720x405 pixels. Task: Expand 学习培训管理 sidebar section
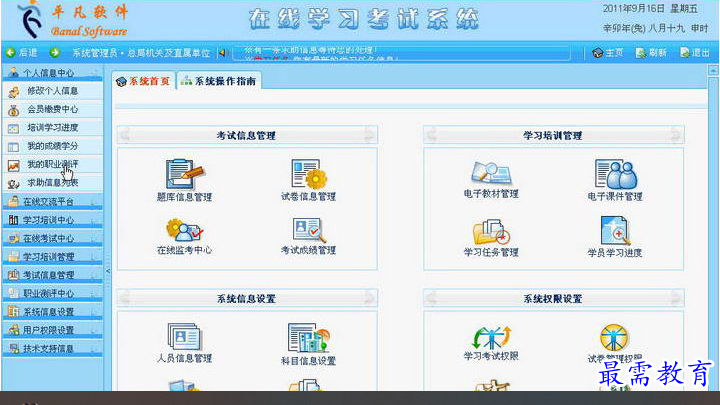[52, 257]
